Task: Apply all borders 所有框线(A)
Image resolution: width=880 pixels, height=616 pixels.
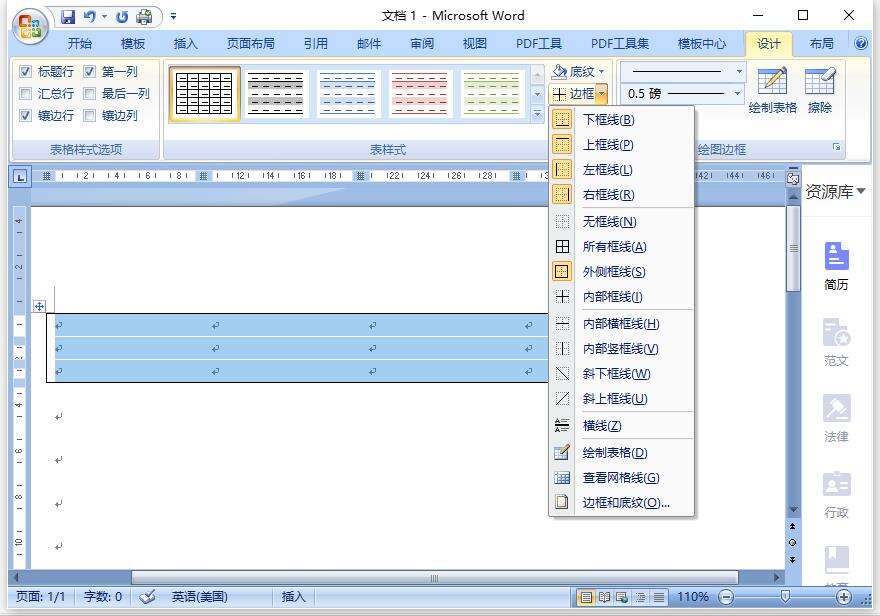Action: click(x=621, y=247)
